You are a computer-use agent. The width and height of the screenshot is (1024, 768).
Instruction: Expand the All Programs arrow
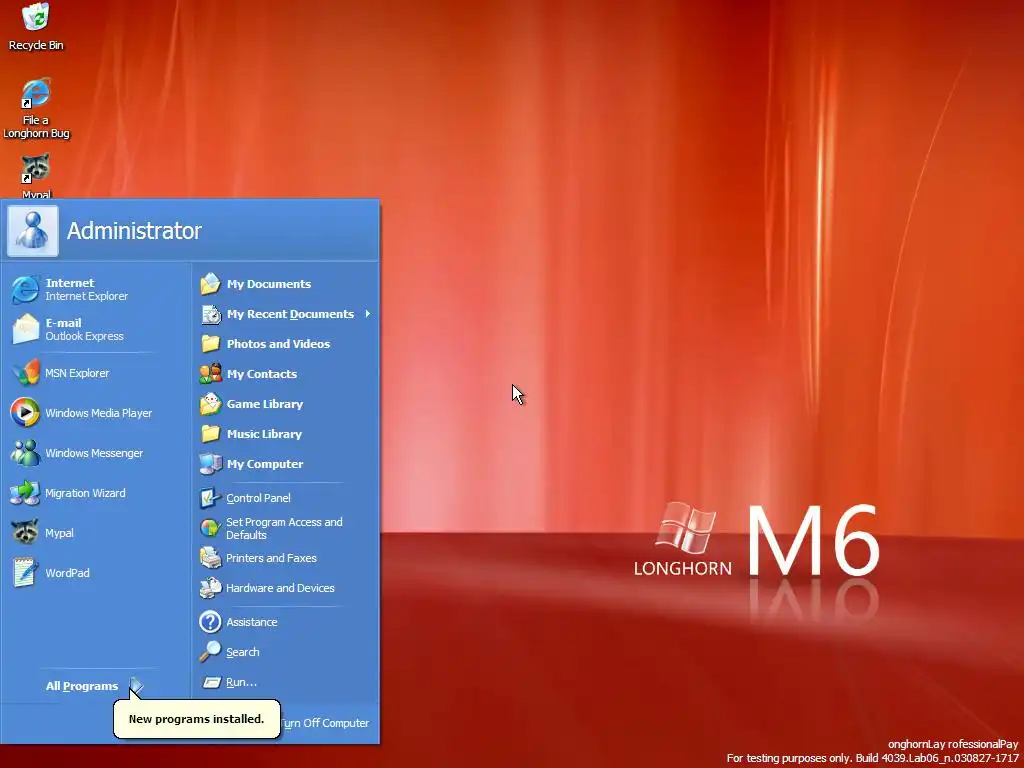click(136, 686)
